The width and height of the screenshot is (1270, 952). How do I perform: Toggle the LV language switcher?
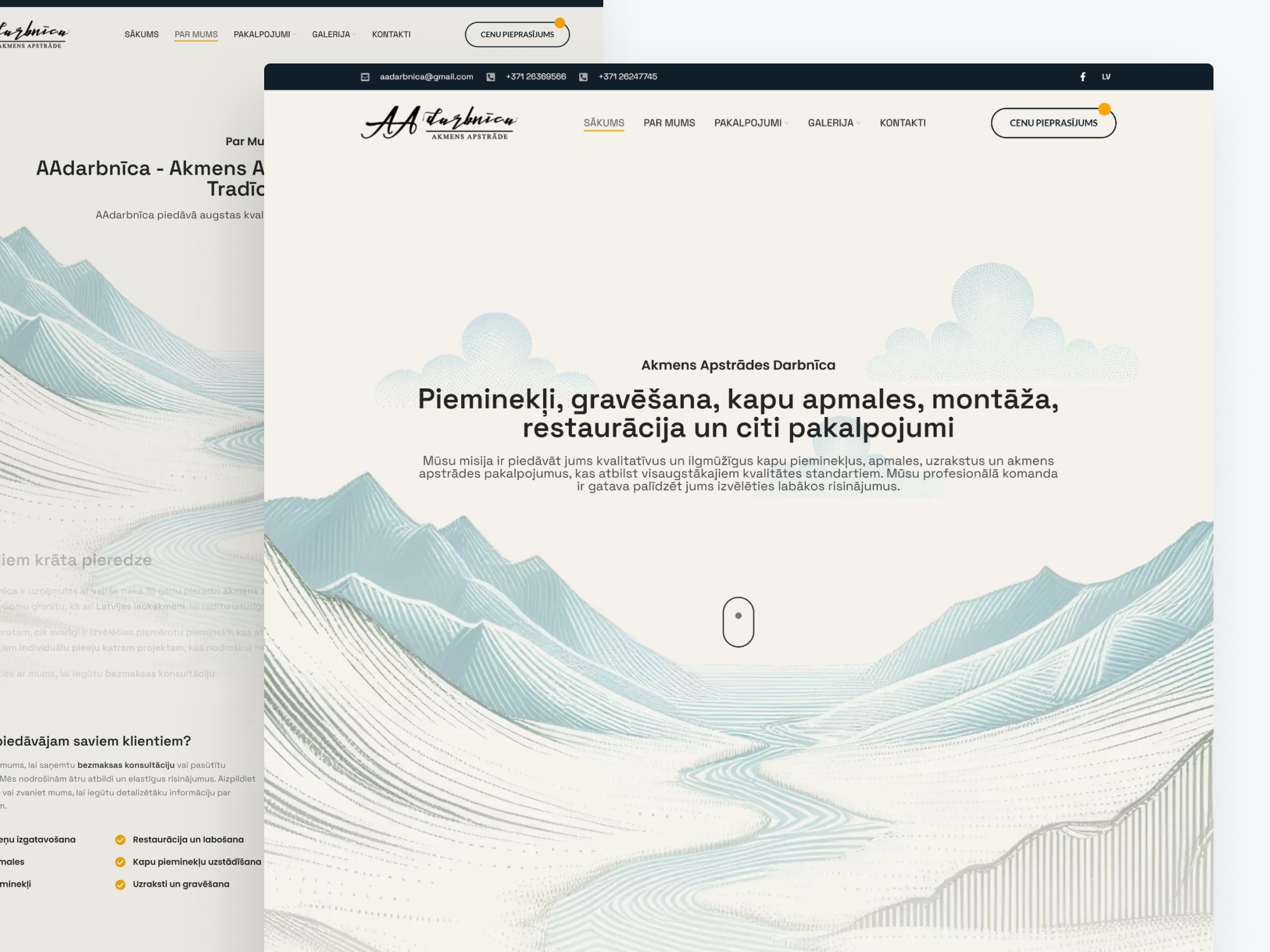click(1107, 76)
